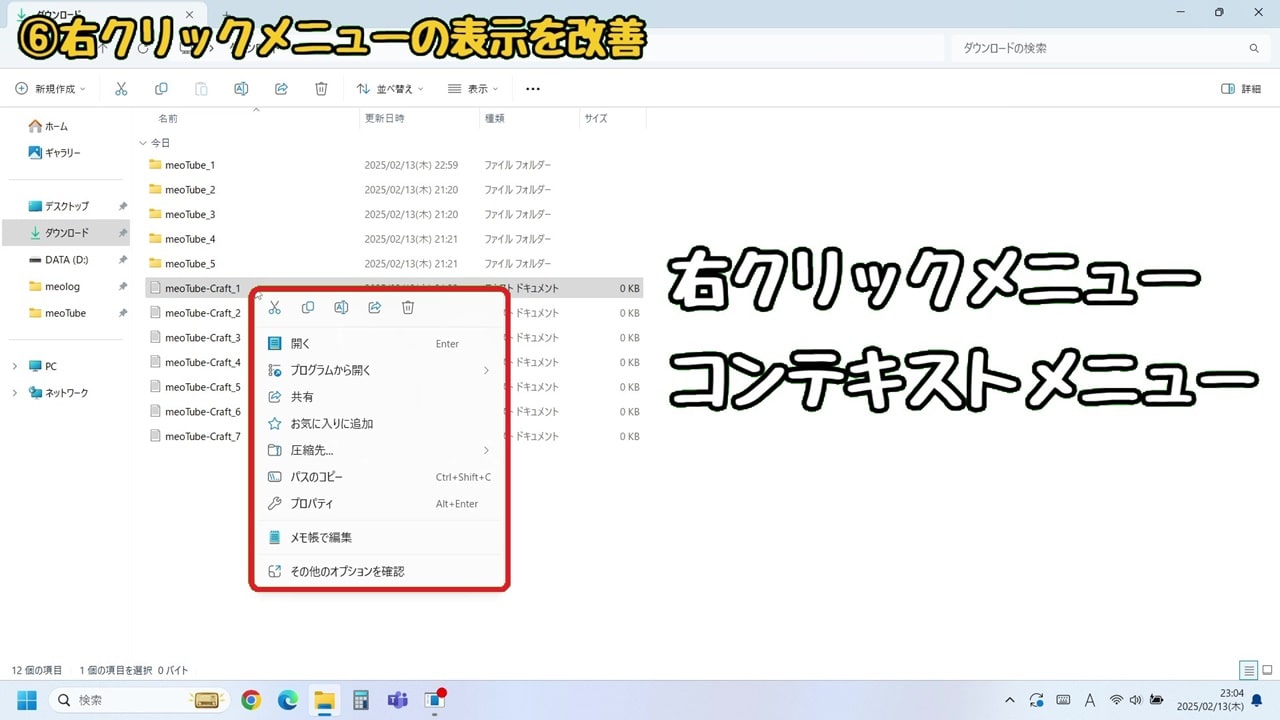Expand the Open with (プログラムから開く) submenu arrow
Viewport: 1280px width, 720px height.
click(486, 370)
